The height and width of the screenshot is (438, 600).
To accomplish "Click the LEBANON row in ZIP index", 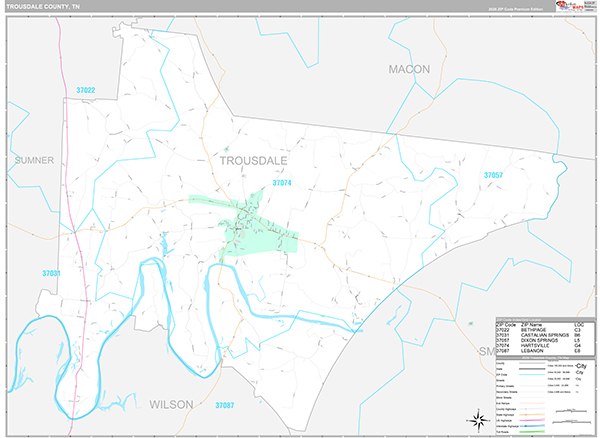I will pos(537,350).
